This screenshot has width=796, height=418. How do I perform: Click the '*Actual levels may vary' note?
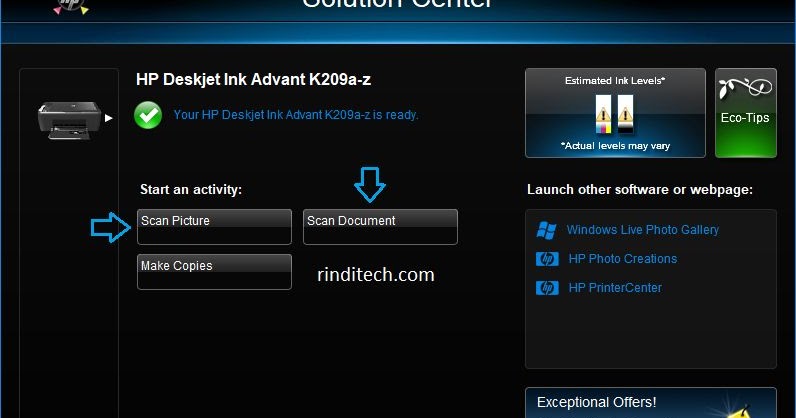tap(615, 146)
